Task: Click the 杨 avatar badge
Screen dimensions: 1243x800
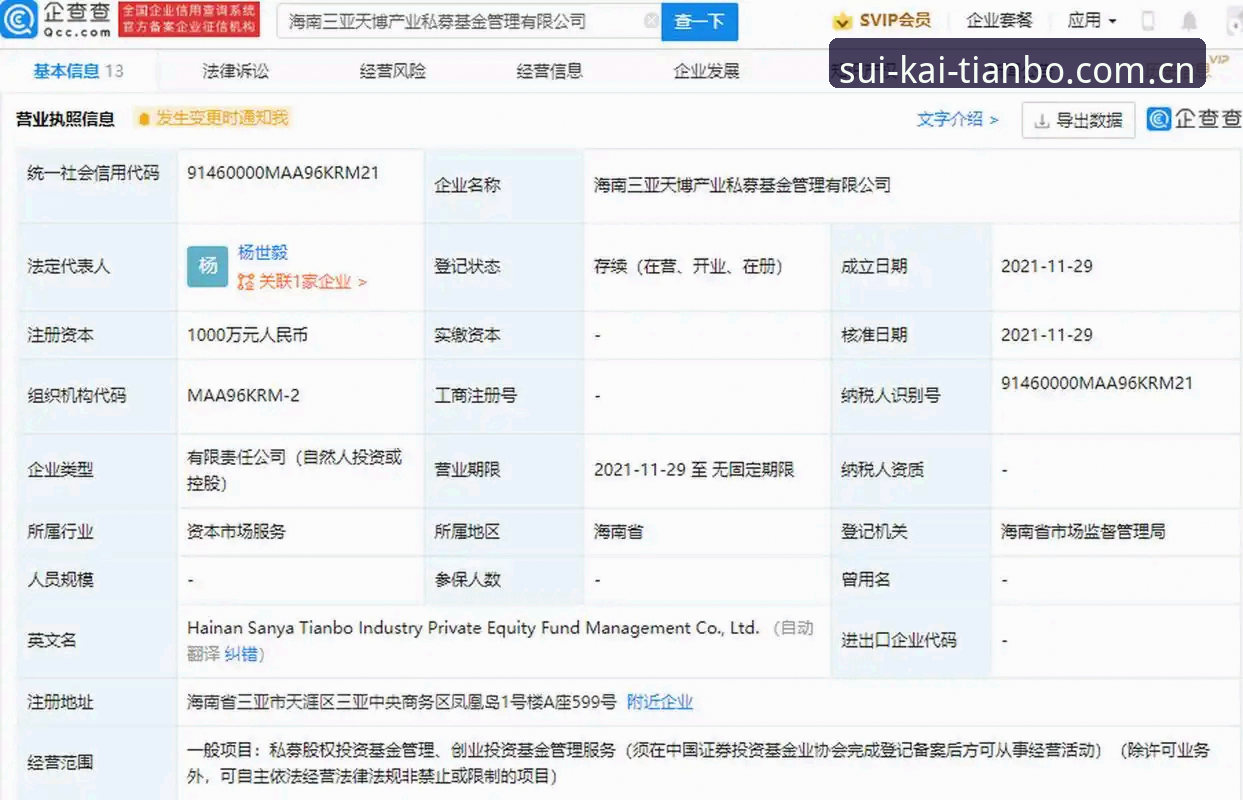Action: [x=207, y=266]
